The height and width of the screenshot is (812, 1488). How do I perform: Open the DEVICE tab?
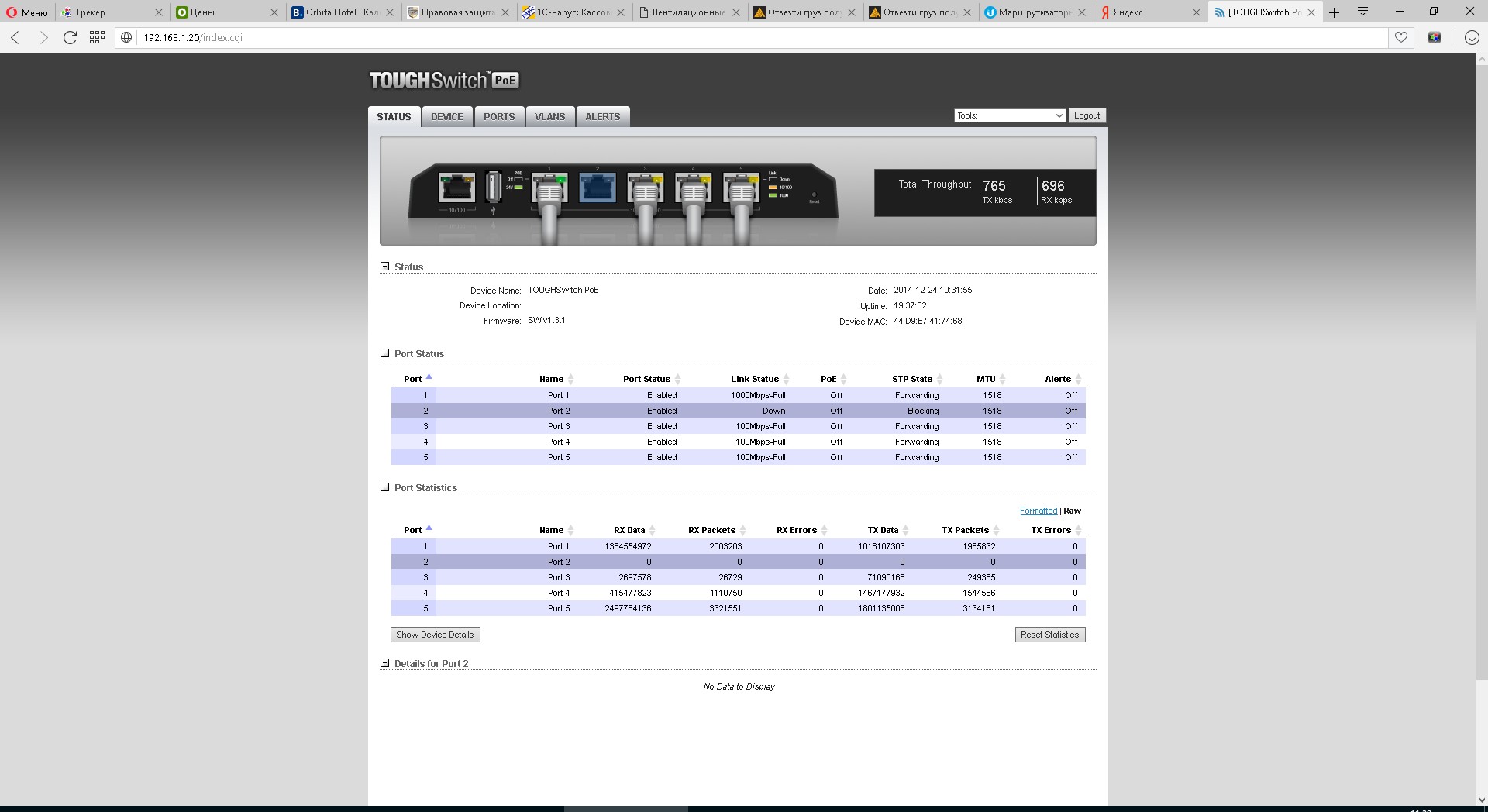coord(447,116)
